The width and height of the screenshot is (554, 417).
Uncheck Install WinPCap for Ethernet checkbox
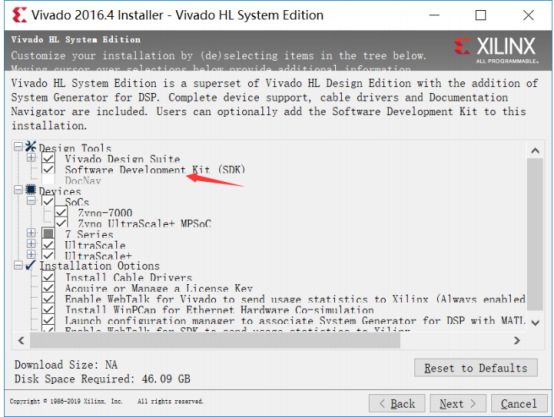point(48,309)
